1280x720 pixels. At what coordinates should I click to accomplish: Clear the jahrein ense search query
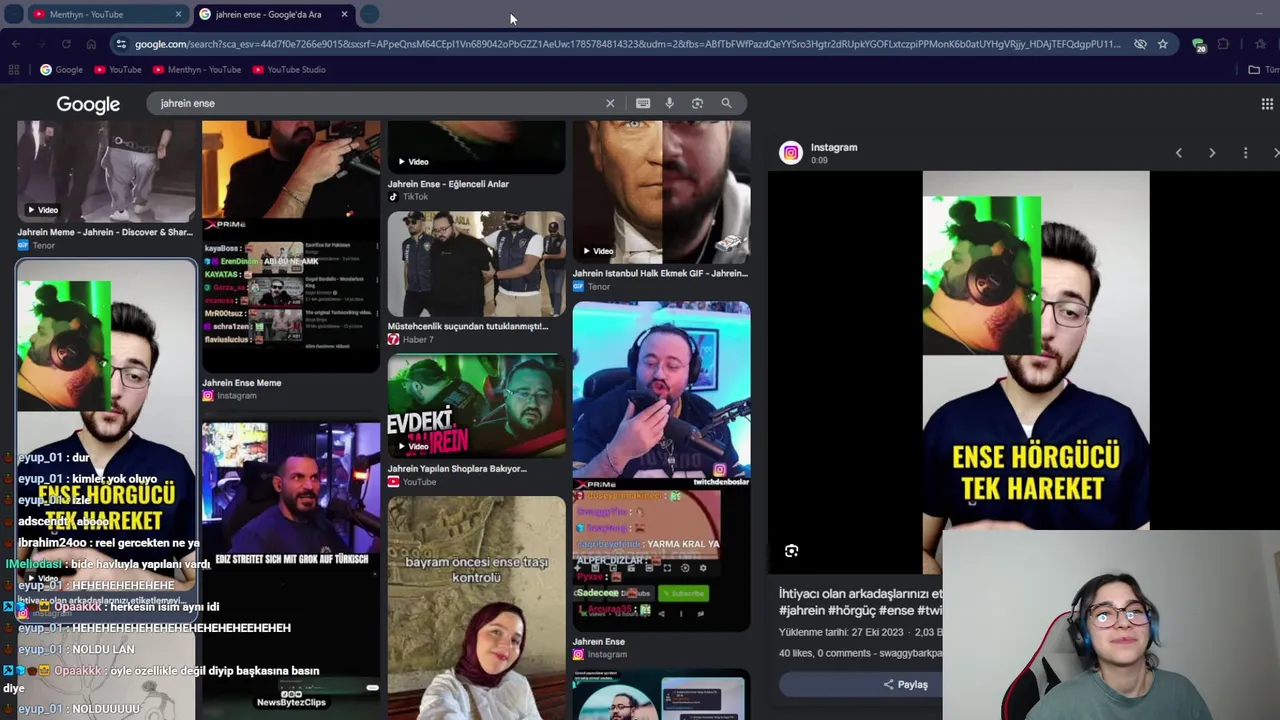610,103
